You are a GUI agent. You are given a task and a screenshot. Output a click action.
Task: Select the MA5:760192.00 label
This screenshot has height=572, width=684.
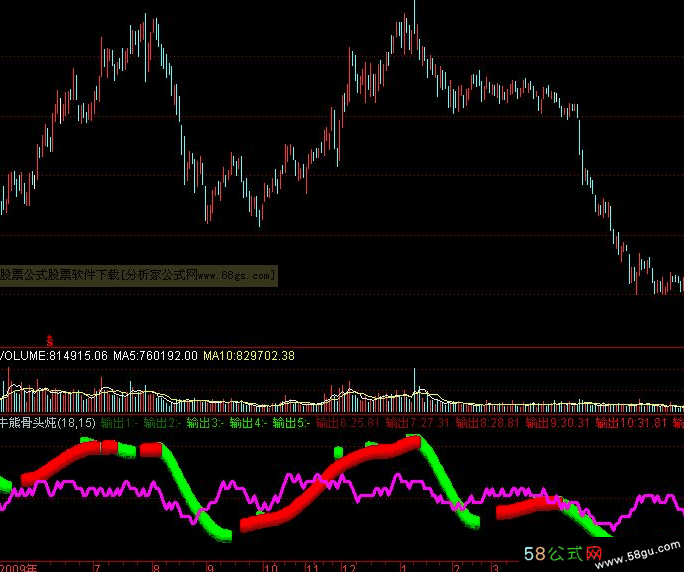point(140,355)
